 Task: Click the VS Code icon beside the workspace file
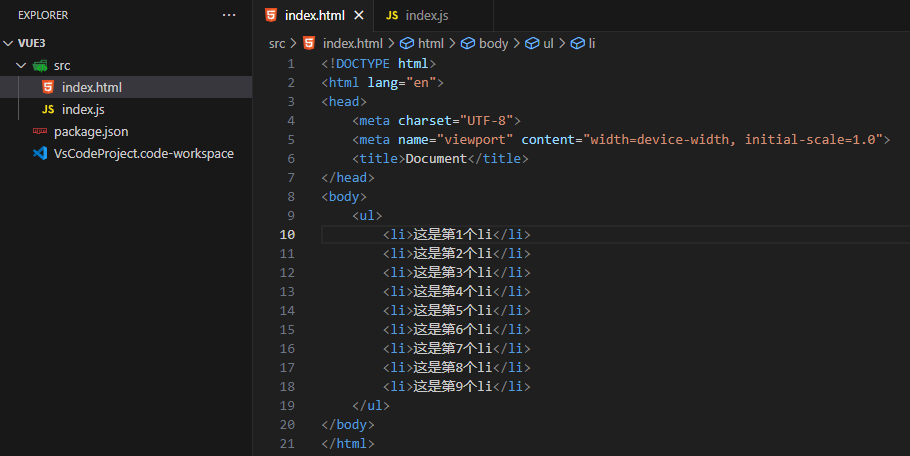[x=40, y=154]
